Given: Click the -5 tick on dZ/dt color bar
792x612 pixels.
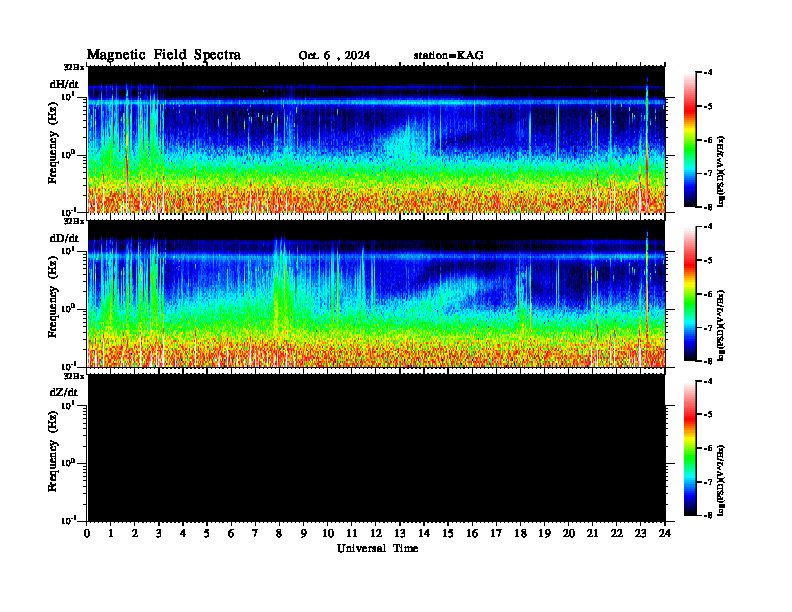Looking at the screenshot, I should (708, 415).
